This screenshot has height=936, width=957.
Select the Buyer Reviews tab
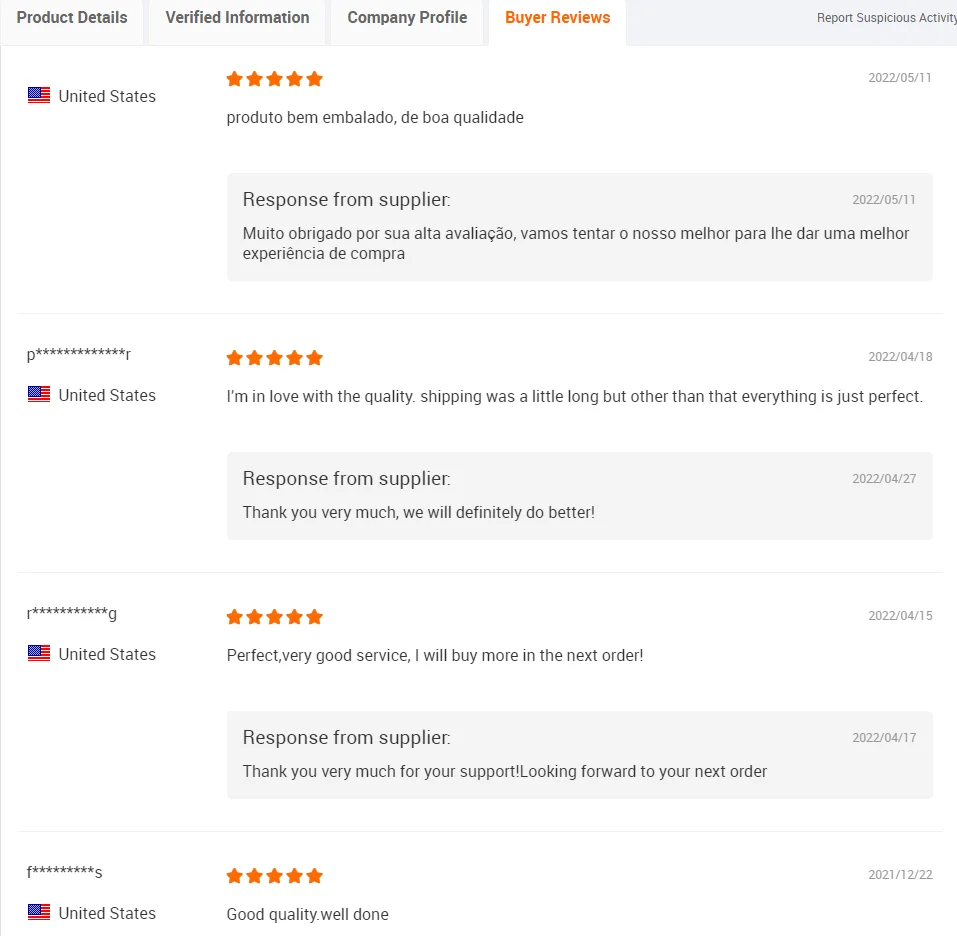(557, 18)
